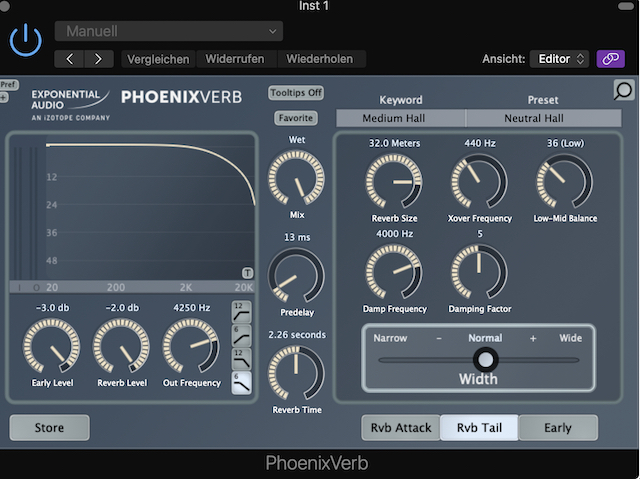Select the 12 dB low-pass filter icon

click(x=242, y=359)
